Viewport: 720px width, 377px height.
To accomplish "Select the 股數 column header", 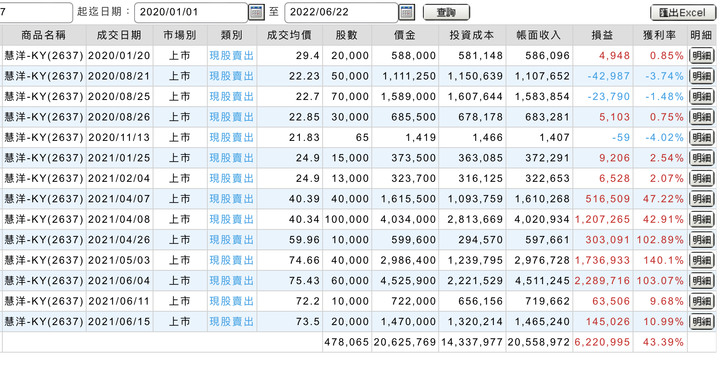I will coord(347,35).
